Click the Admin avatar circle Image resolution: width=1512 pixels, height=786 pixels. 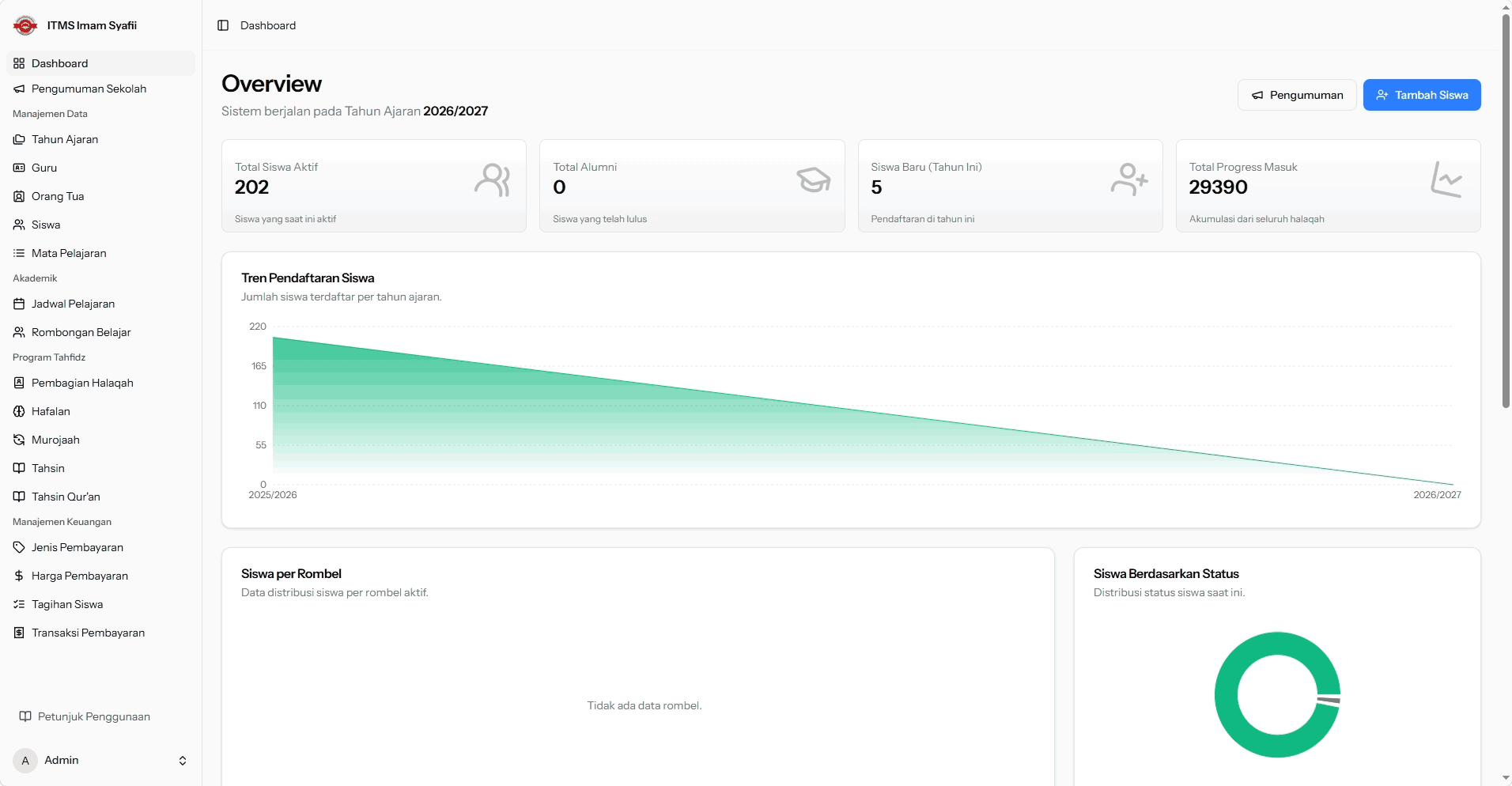(x=25, y=761)
